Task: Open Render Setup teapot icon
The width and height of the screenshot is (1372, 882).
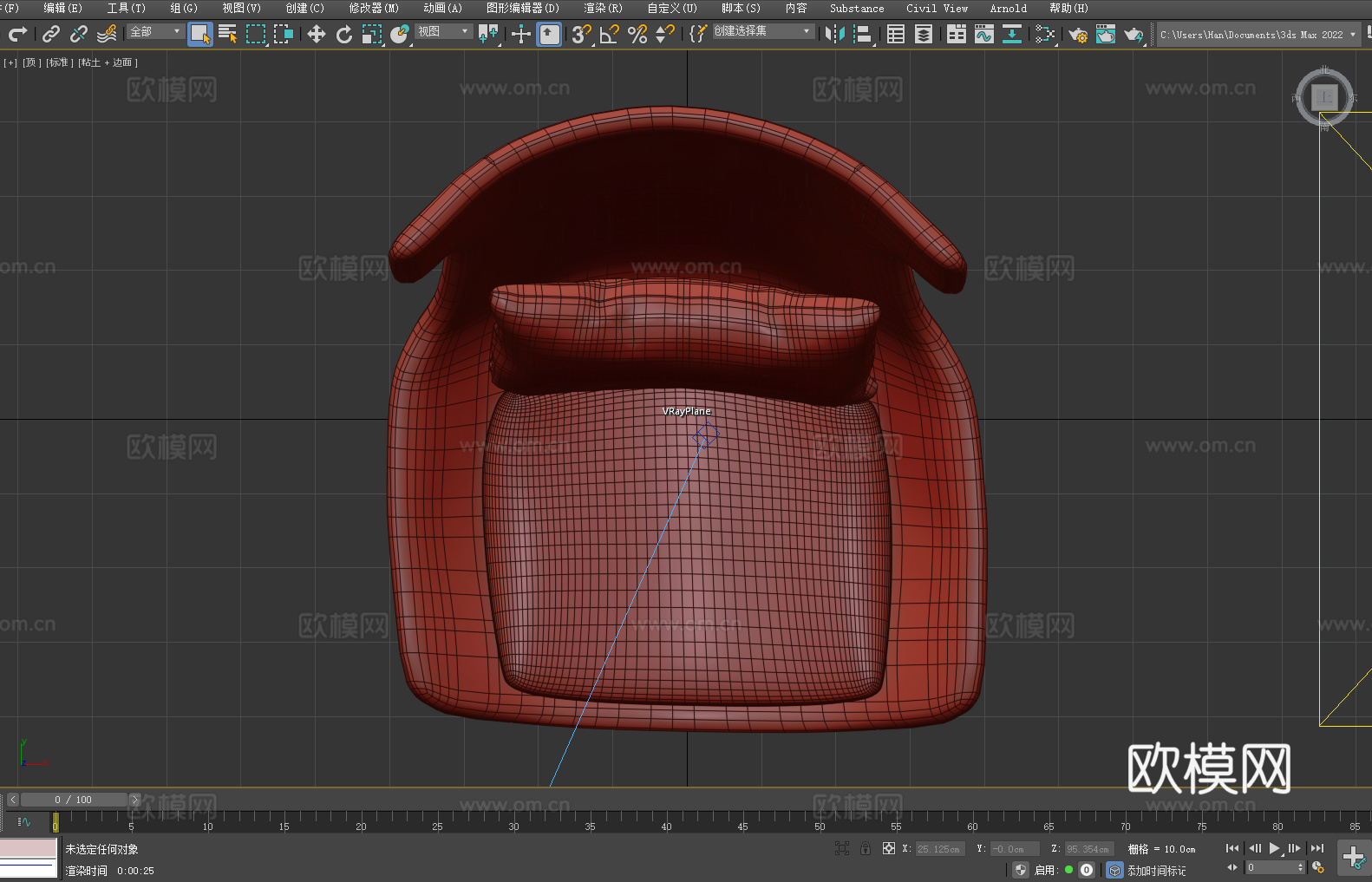Action: pyautogui.click(x=1078, y=34)
